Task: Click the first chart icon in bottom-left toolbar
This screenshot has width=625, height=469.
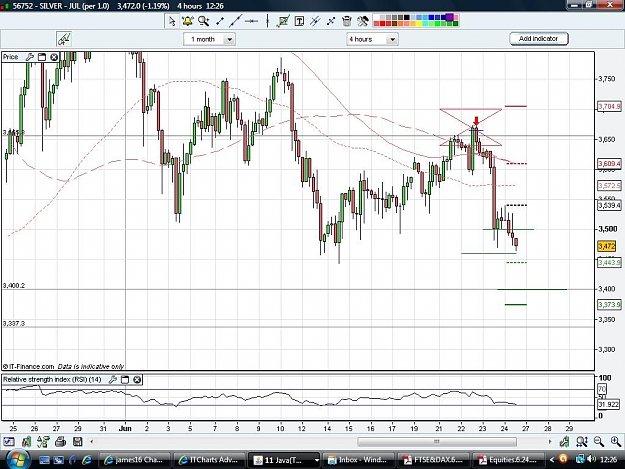Action: click(9, 442)
